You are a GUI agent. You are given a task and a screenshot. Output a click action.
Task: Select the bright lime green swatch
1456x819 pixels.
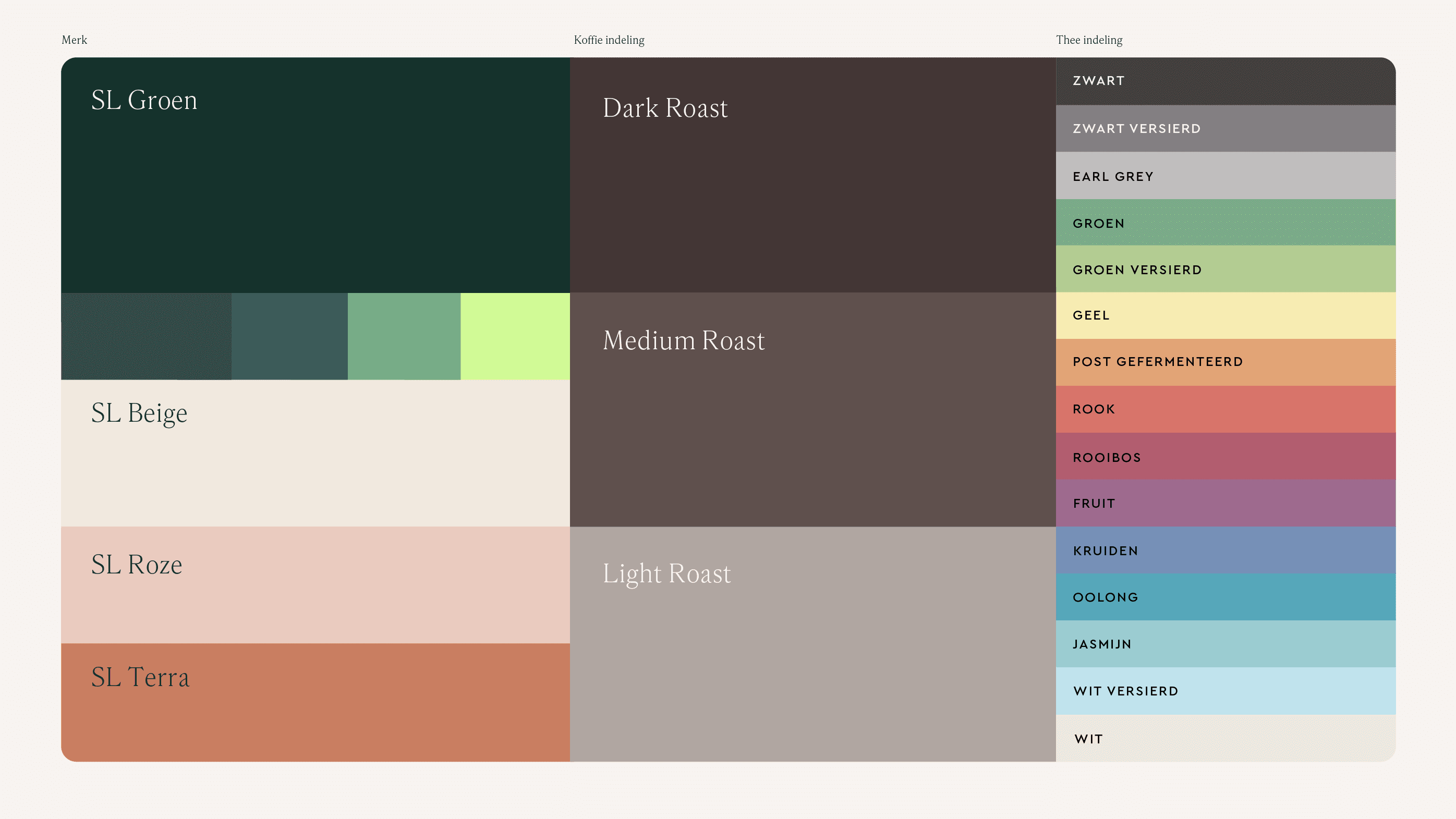point(515,336)
